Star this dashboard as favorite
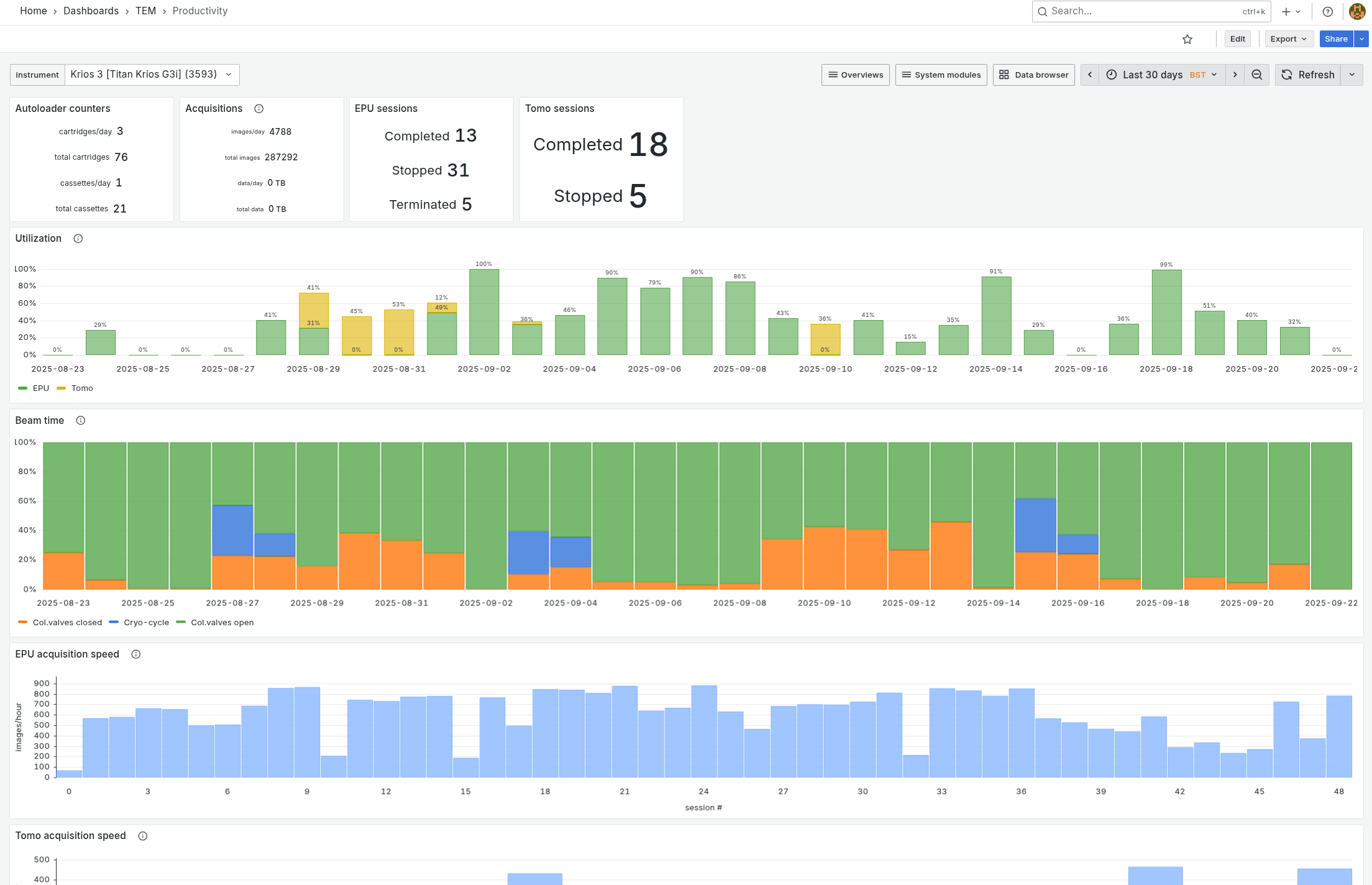Viewport: 1372px width, 885px height. pos(1187,39)
